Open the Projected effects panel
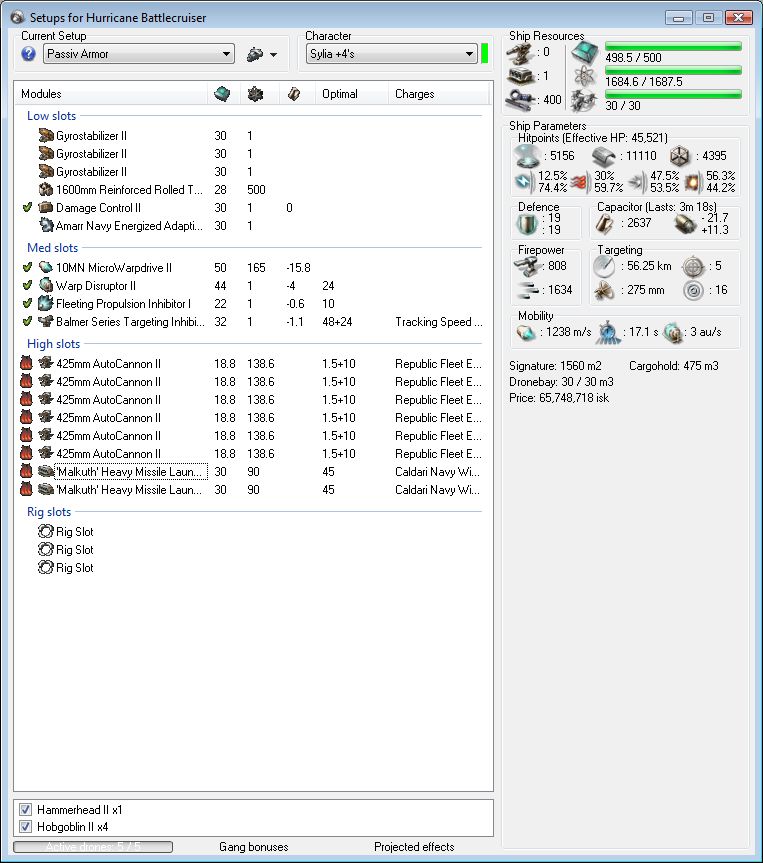Image resolution: width=763 pixels, height=863 pixels. tap(414, 846)
